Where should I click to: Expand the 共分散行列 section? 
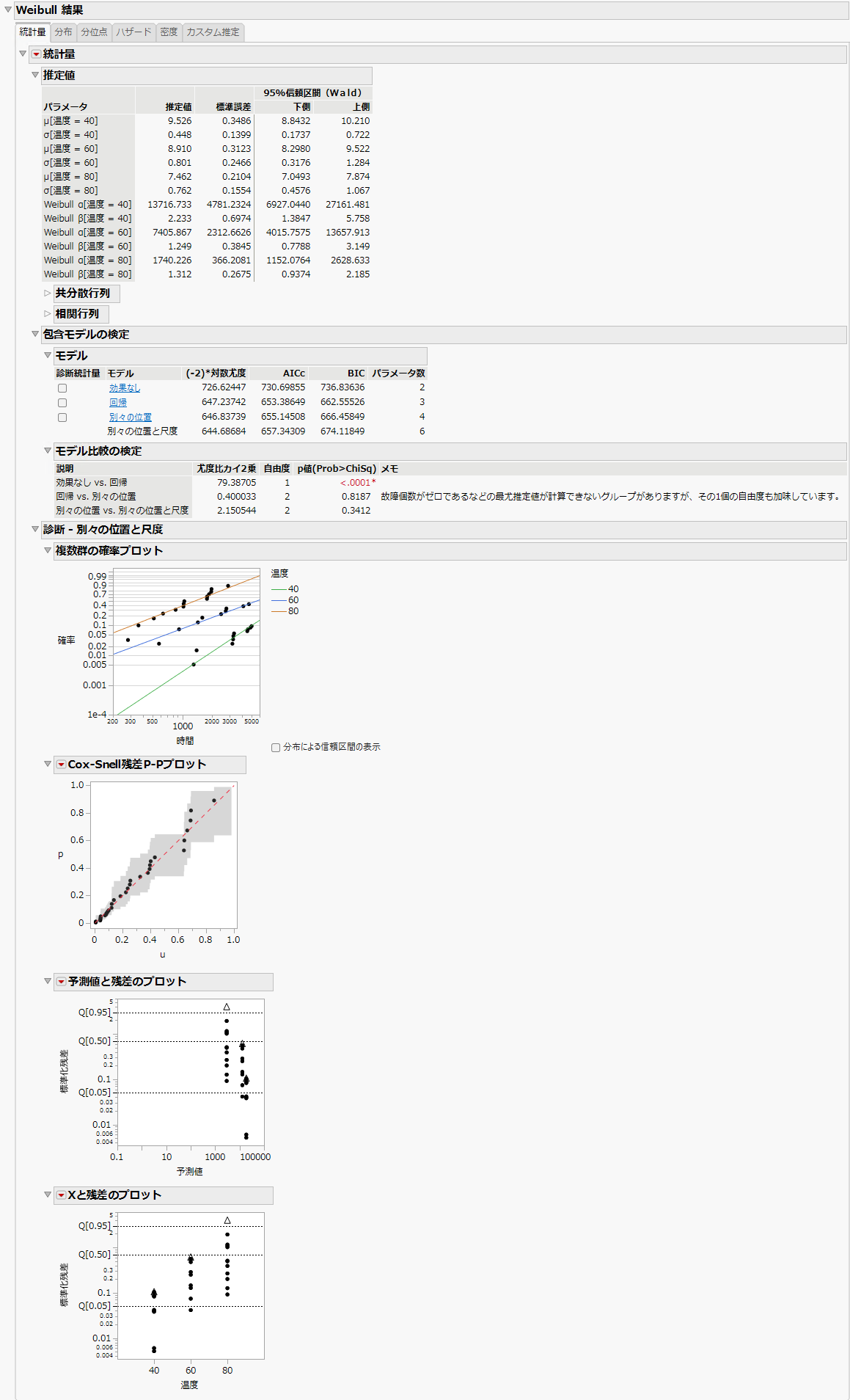coord(48,293)
